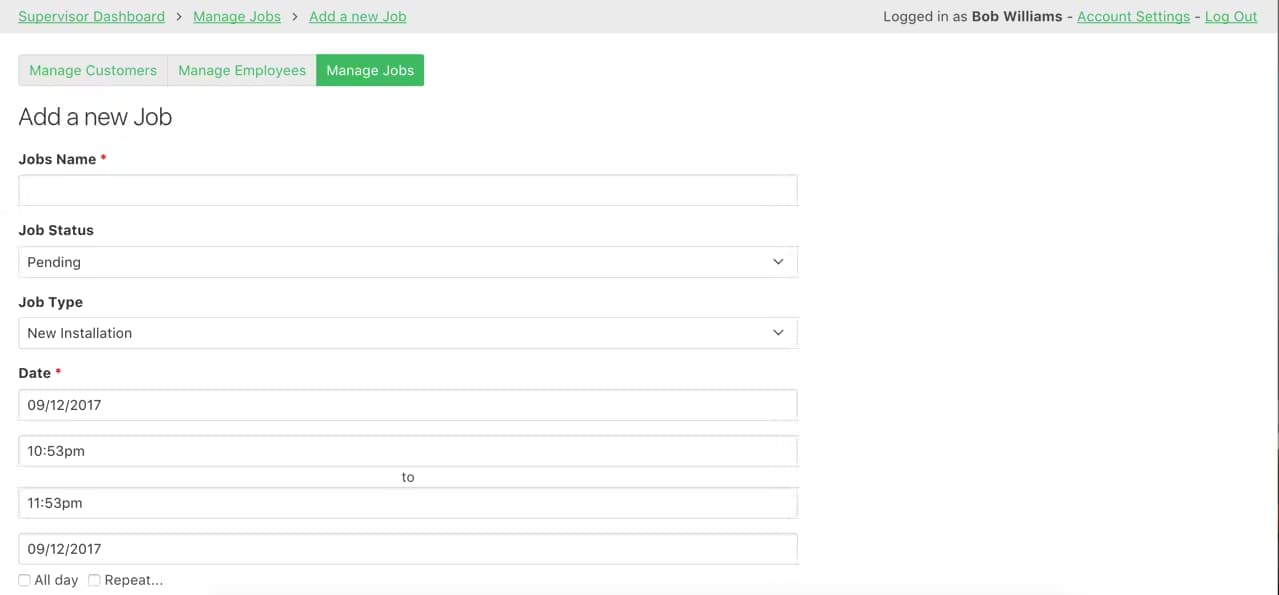The image size is (1279, 595).
Task: Enable the All day checkbox
Action: [25, 580]
